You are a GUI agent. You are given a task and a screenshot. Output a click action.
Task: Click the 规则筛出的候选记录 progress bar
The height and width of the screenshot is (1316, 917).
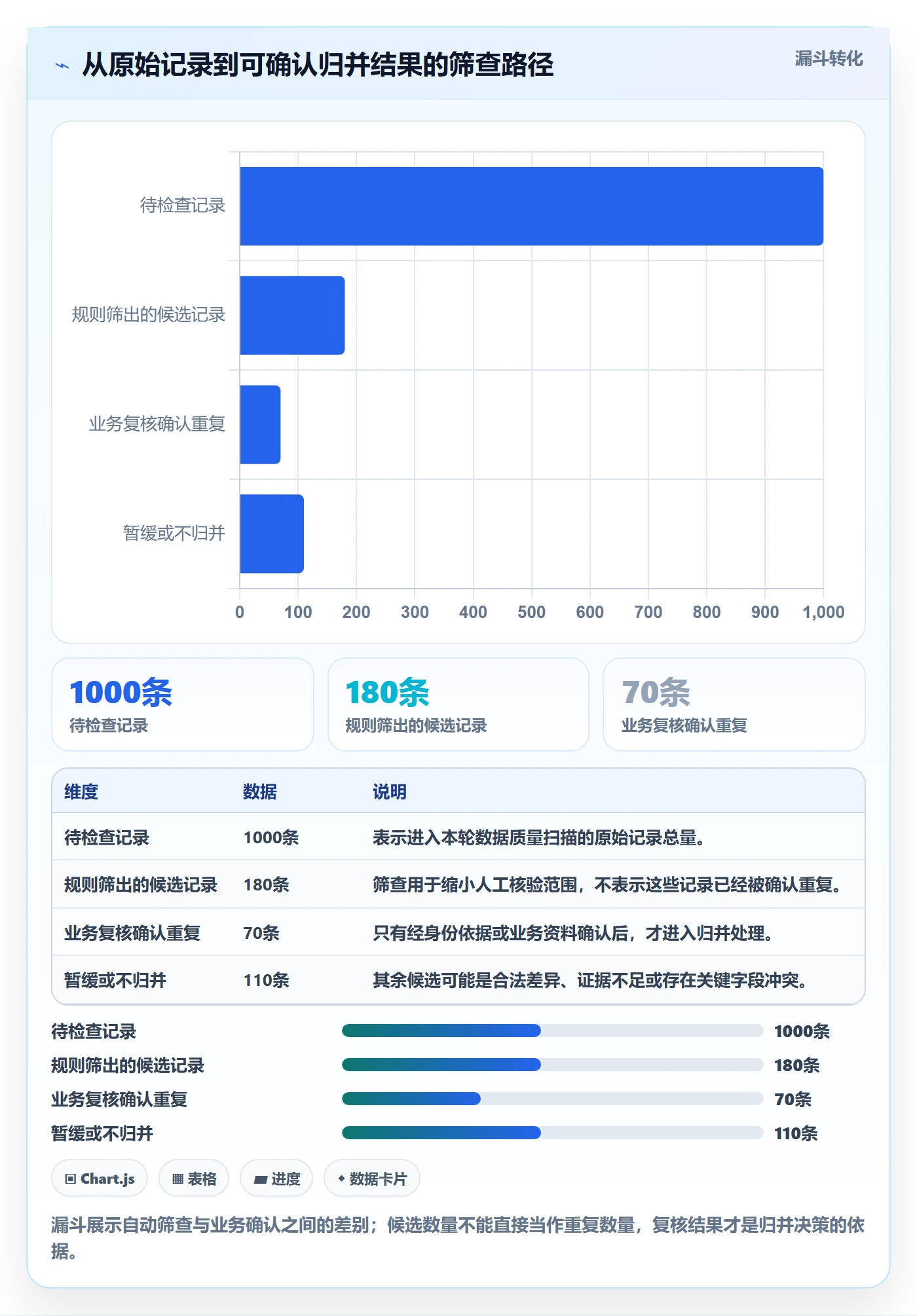click(x=552, y=1065)
